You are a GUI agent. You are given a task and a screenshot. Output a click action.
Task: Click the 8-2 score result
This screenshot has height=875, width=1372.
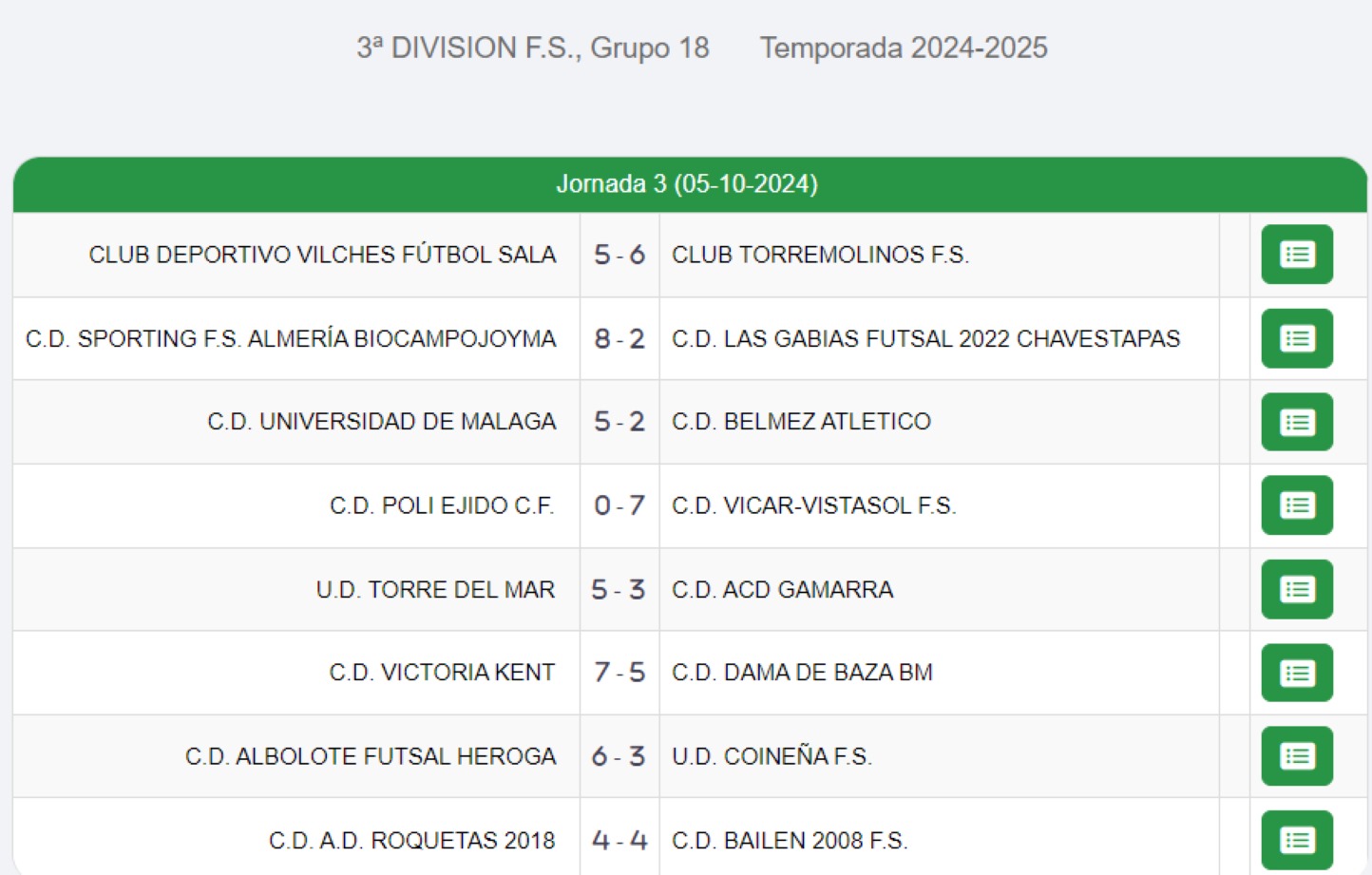tap(619, 339)
